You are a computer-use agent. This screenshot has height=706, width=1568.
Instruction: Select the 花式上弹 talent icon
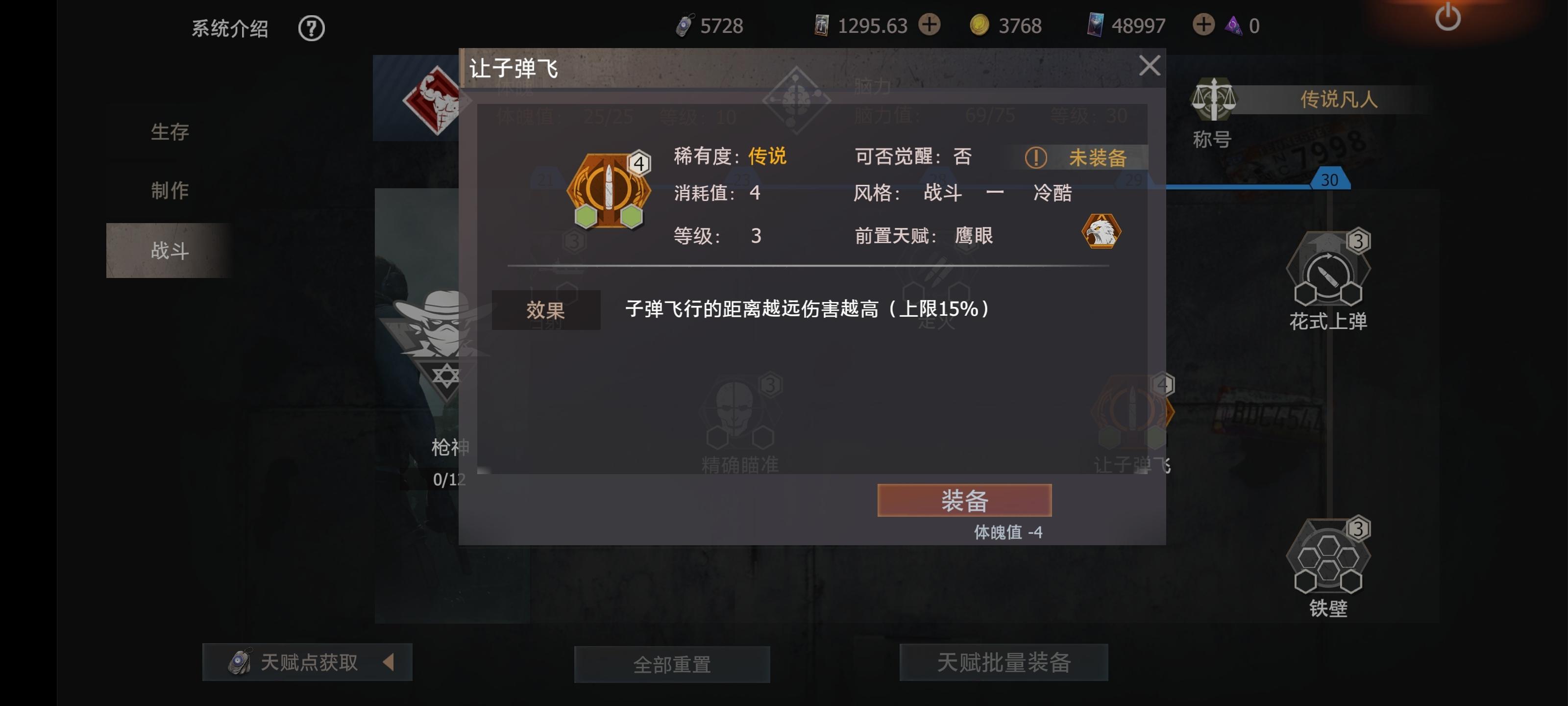click(x=1327, y=269)
